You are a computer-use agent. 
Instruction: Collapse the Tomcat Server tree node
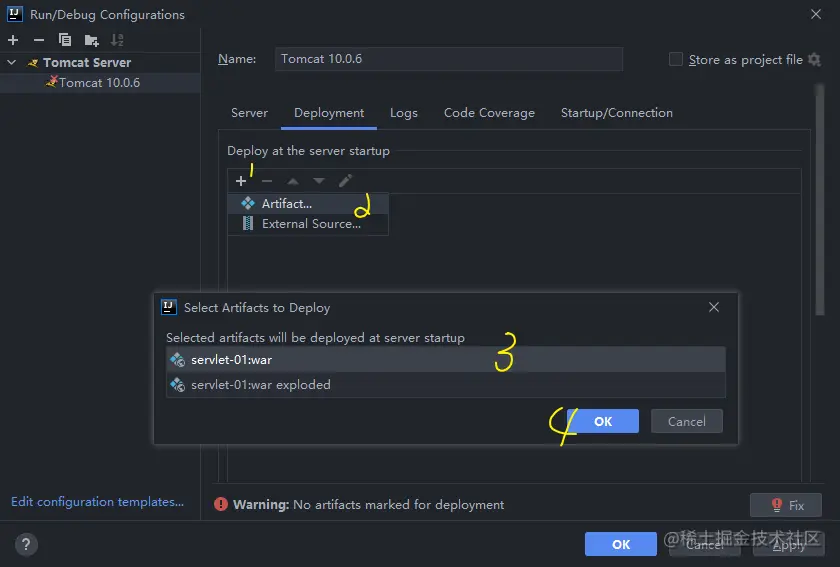click(x=11, y=62)
